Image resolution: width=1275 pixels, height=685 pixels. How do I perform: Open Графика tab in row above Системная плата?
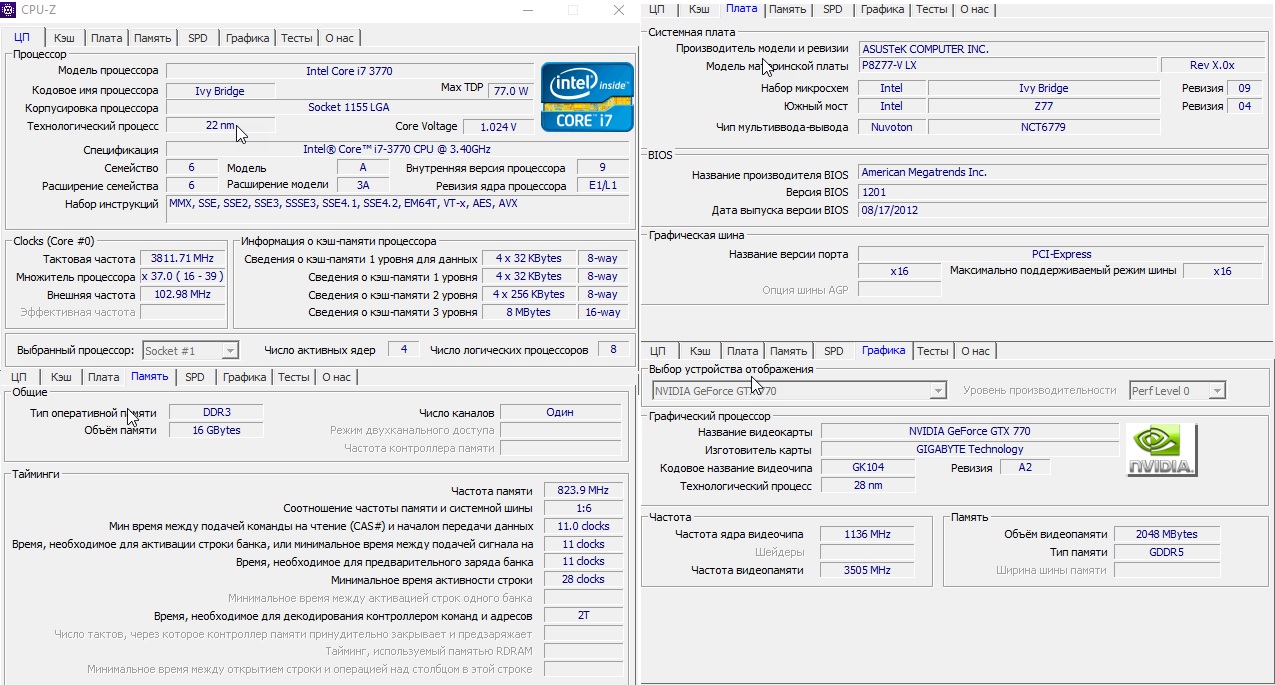coord(883,9)
